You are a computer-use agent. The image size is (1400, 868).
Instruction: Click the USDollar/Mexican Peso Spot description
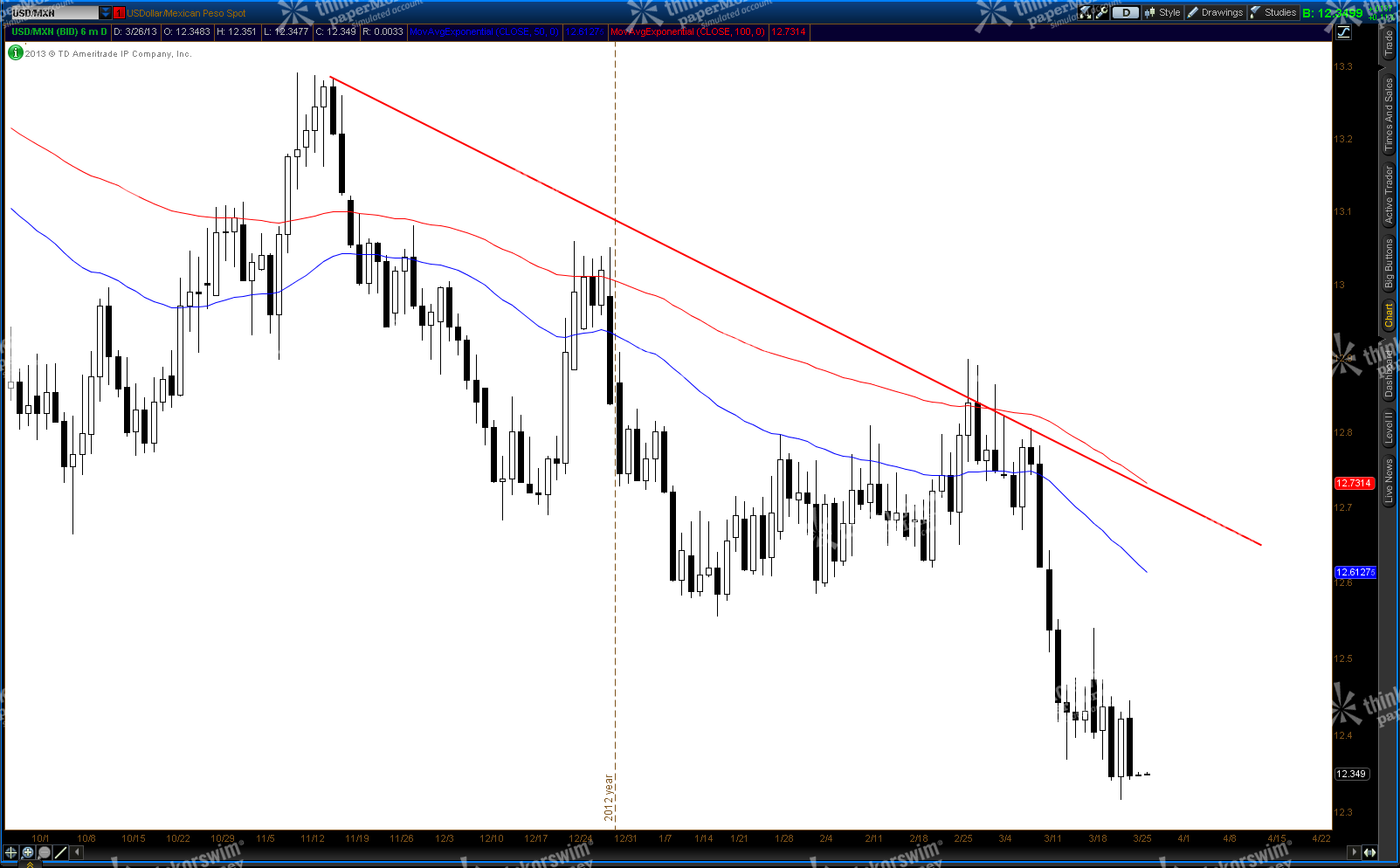click(186, 13)
